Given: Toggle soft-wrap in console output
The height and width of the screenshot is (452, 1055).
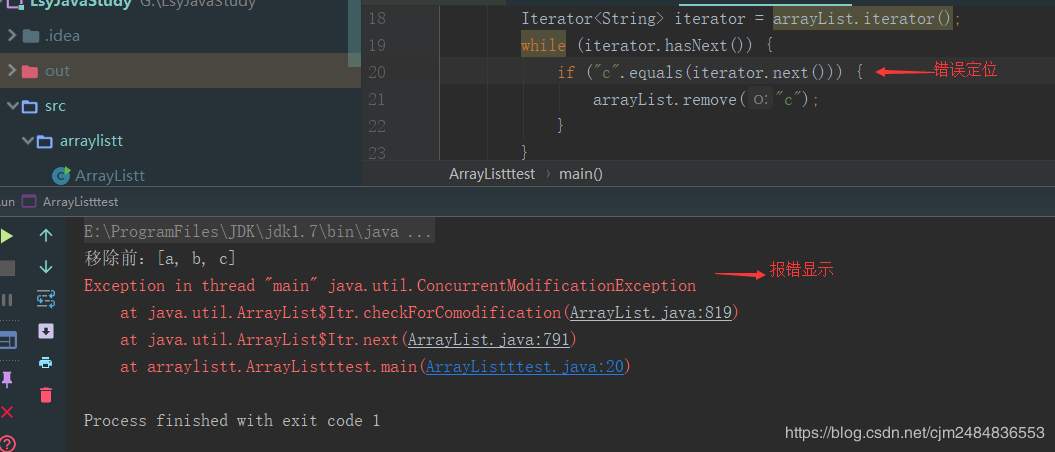Looking at the screenshot, I should [x=46, y=299].
